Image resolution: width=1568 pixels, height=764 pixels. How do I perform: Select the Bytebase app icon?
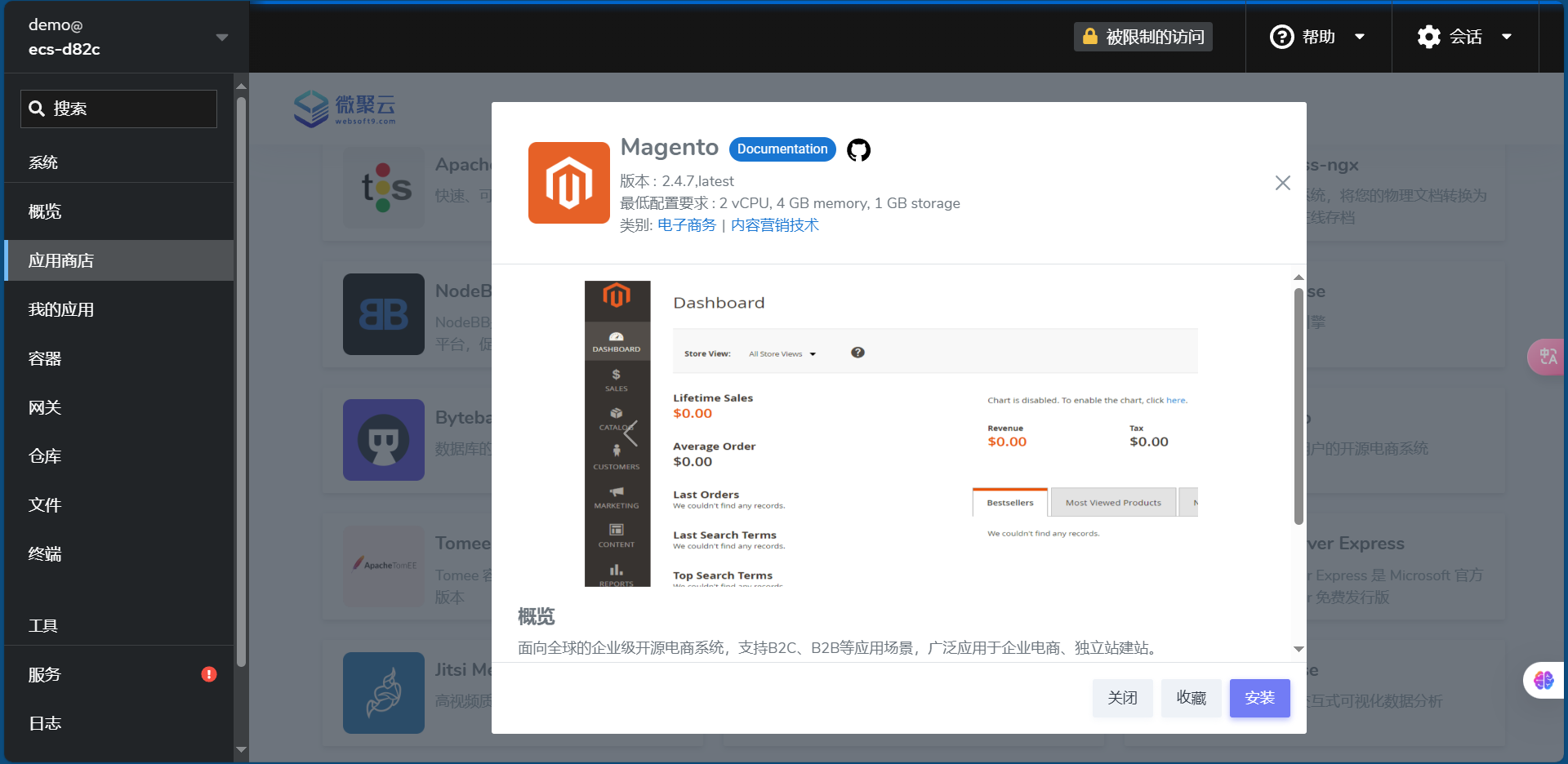(384, 440)
